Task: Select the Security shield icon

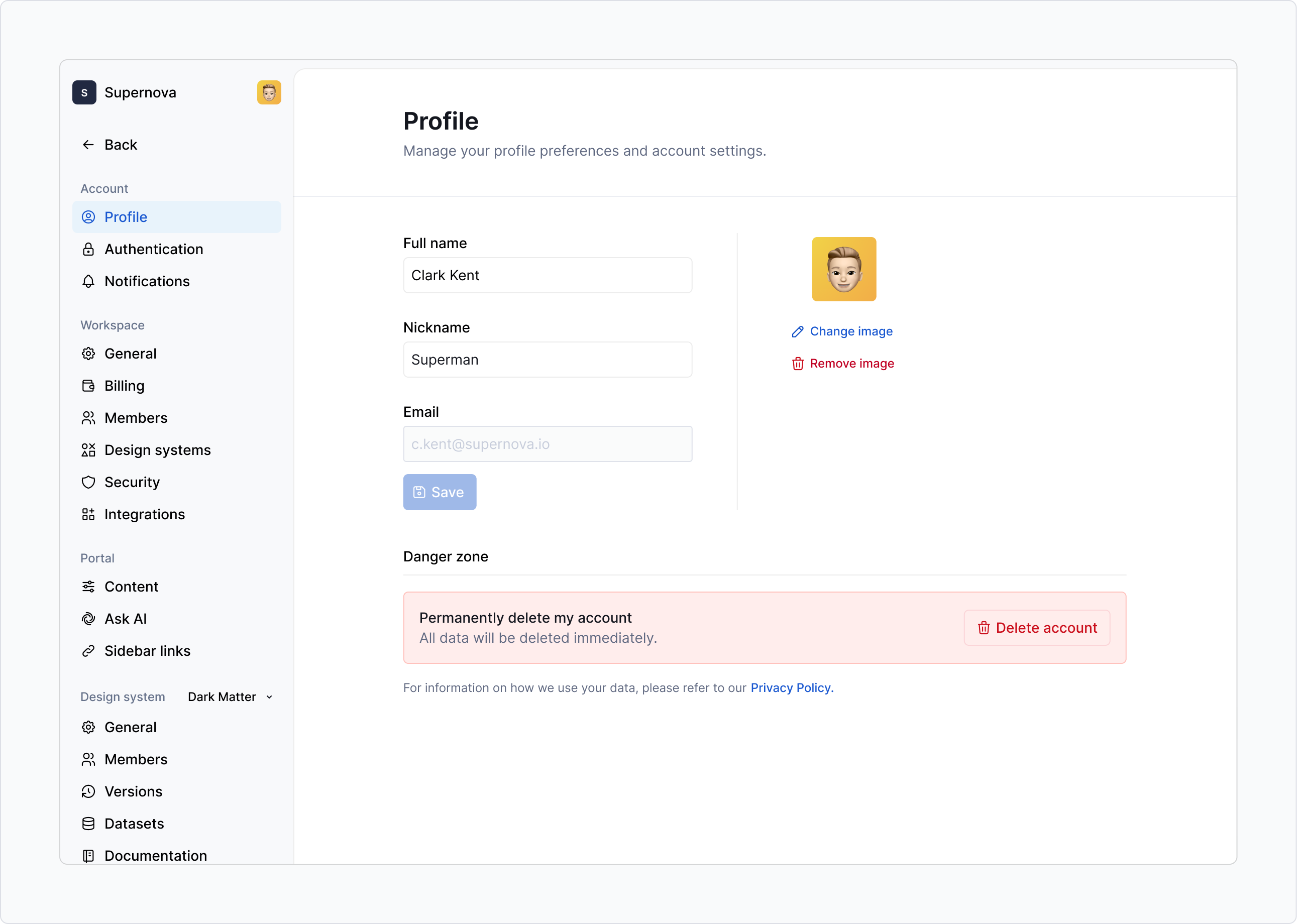Action: pos(89,482)
